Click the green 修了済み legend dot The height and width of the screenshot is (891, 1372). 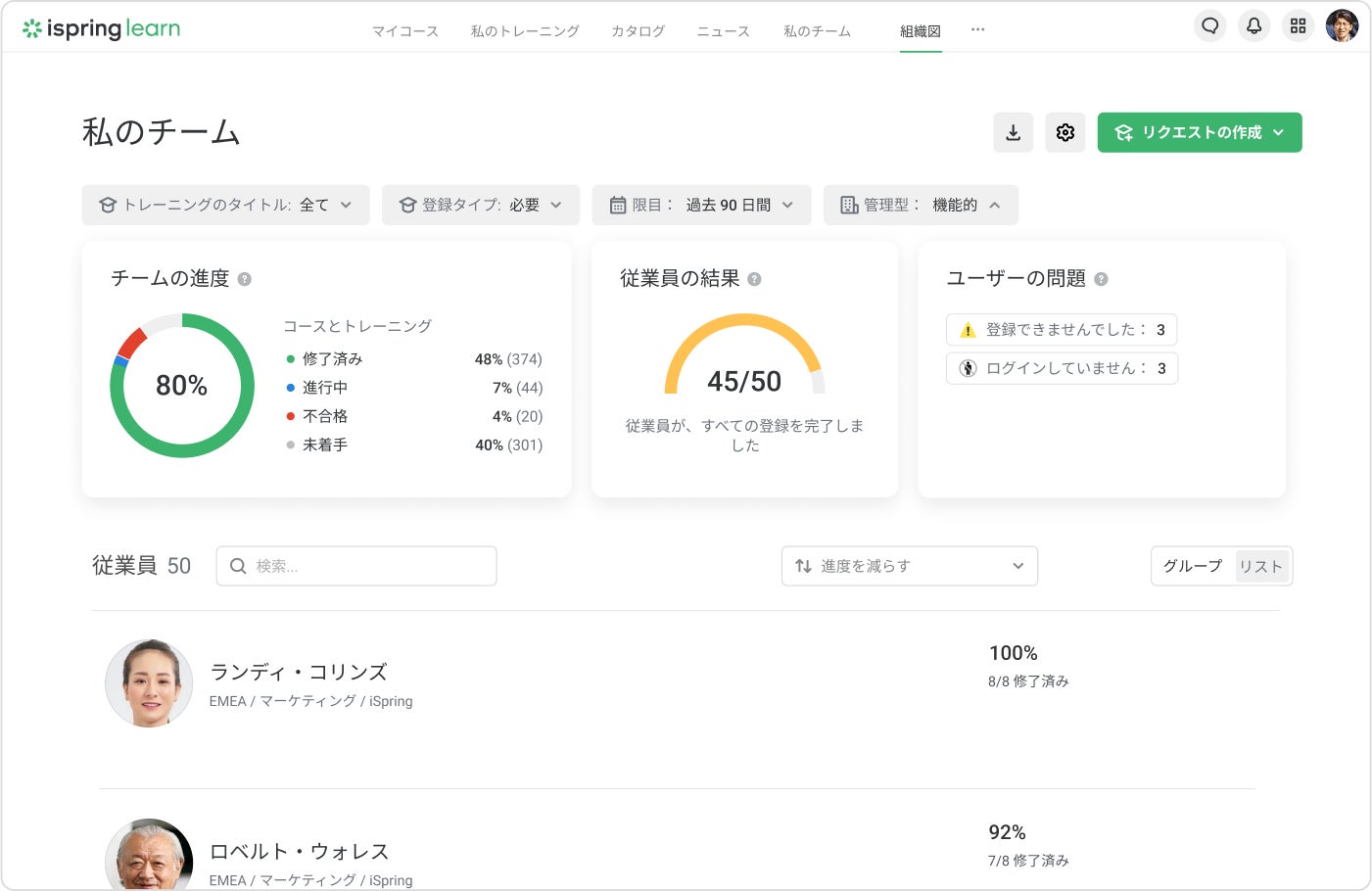coord(290,359)
